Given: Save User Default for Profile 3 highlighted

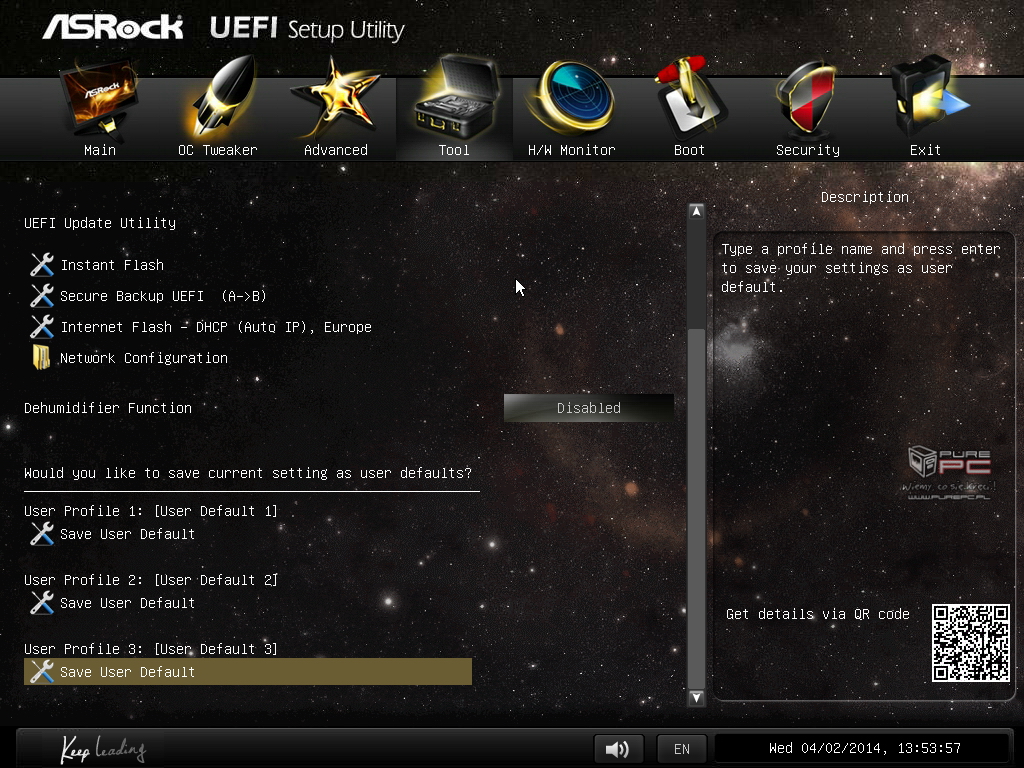Looking at the screenshot, I should pyautogui.click(x=248, y=671).
